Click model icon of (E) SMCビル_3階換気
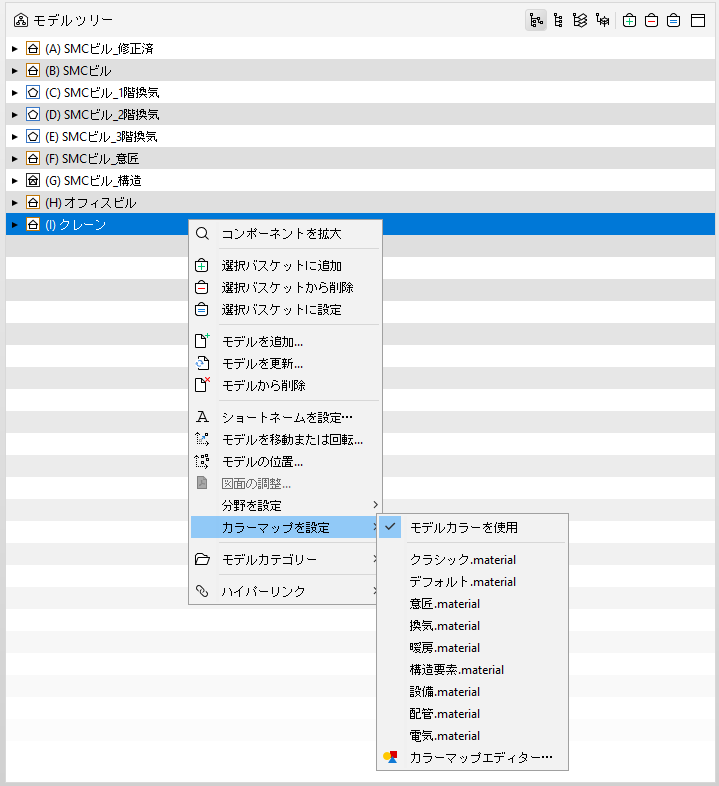Image resolution: width=719 pixels, height=786 pixels. pyautogui.click(x=33, y=136)
